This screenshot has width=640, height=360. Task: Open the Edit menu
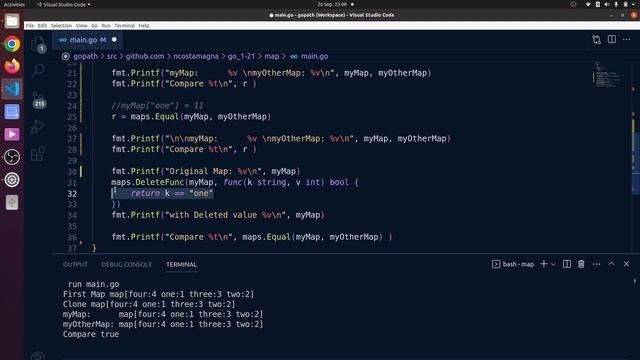point(42,26)
